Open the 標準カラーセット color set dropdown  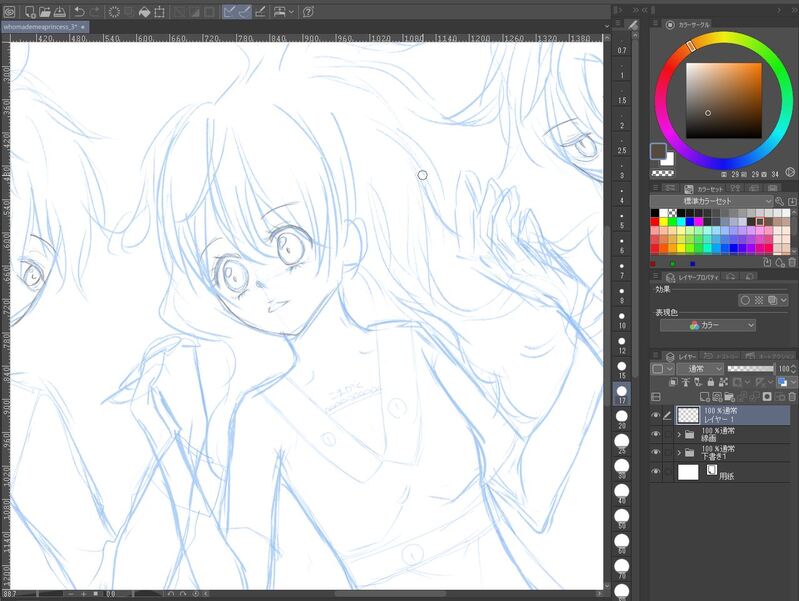pos(711,201)
